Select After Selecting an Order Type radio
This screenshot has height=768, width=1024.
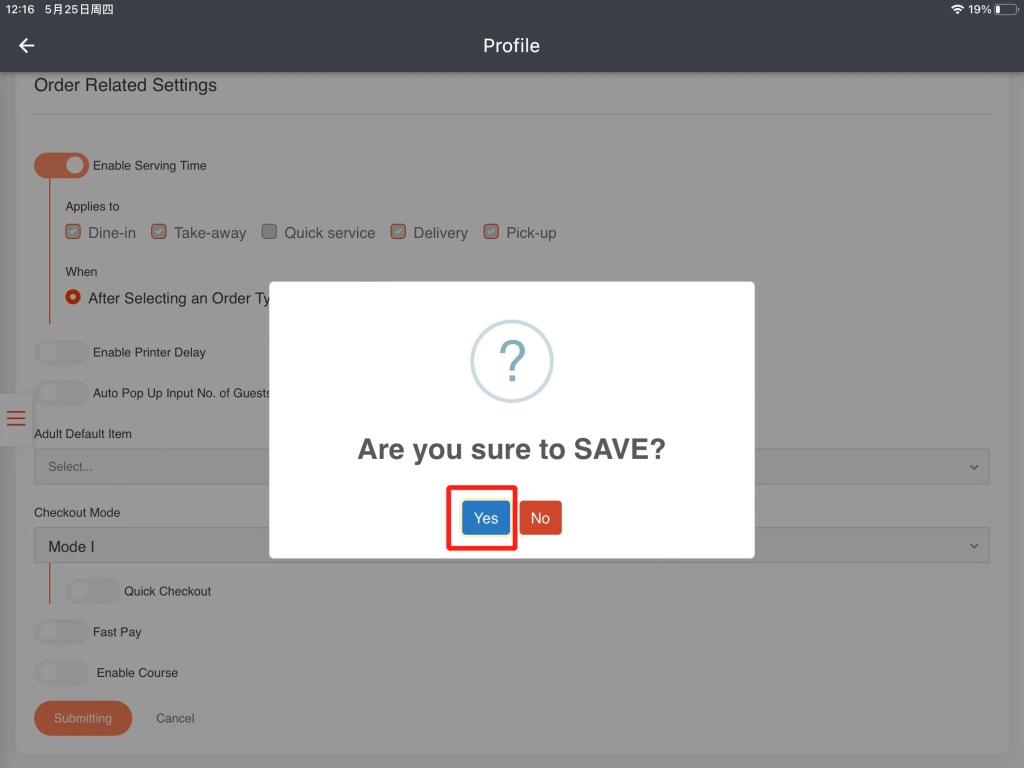coord(73,298)
